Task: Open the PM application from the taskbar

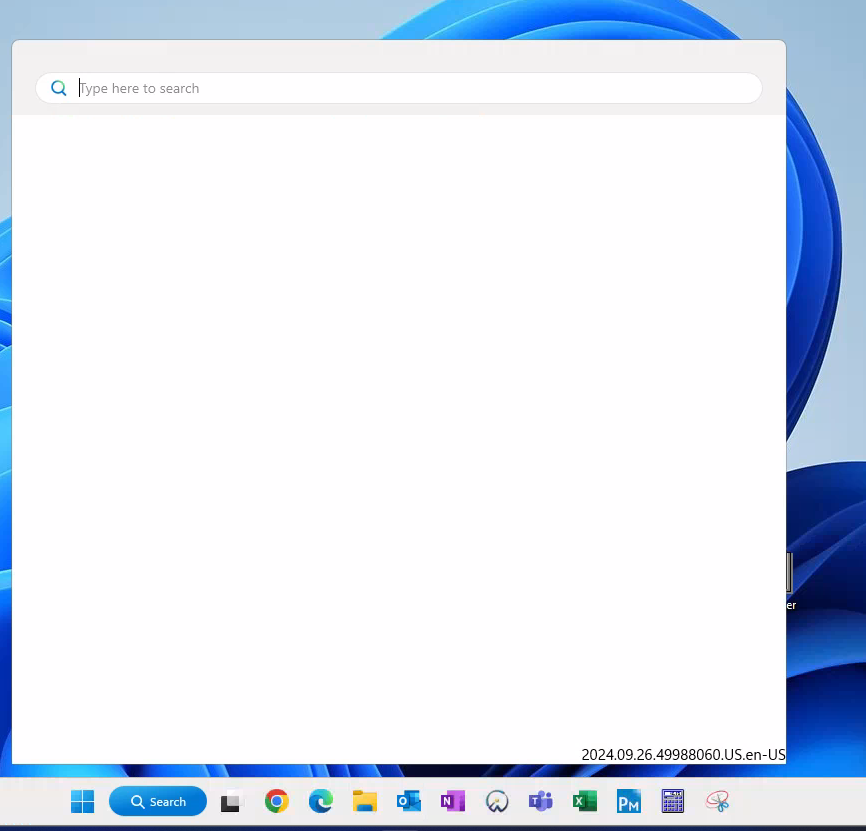Action: [x=628, y=801]
